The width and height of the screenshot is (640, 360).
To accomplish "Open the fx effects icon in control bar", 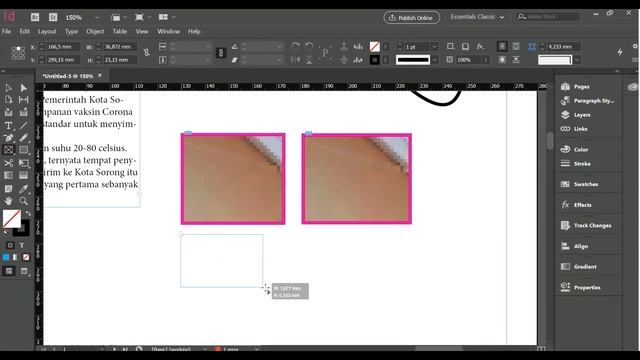I will click(480, 47).
